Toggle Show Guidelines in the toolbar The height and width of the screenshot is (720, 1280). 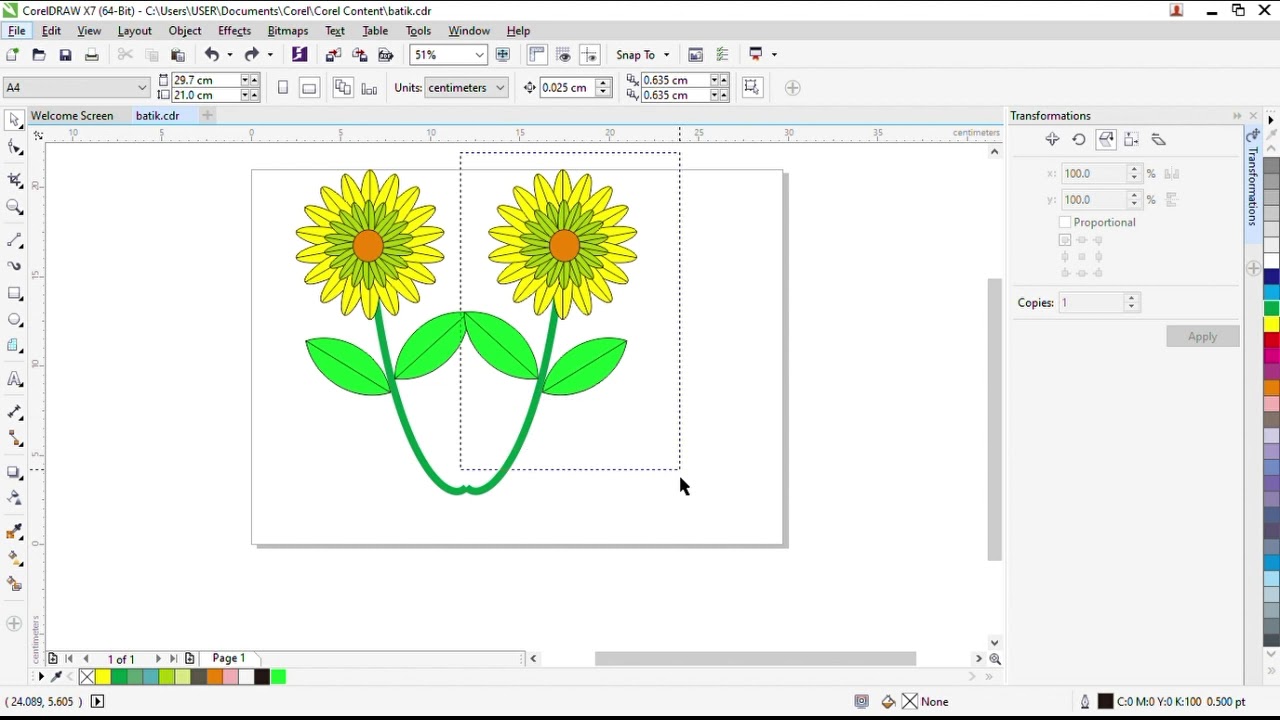589,55
